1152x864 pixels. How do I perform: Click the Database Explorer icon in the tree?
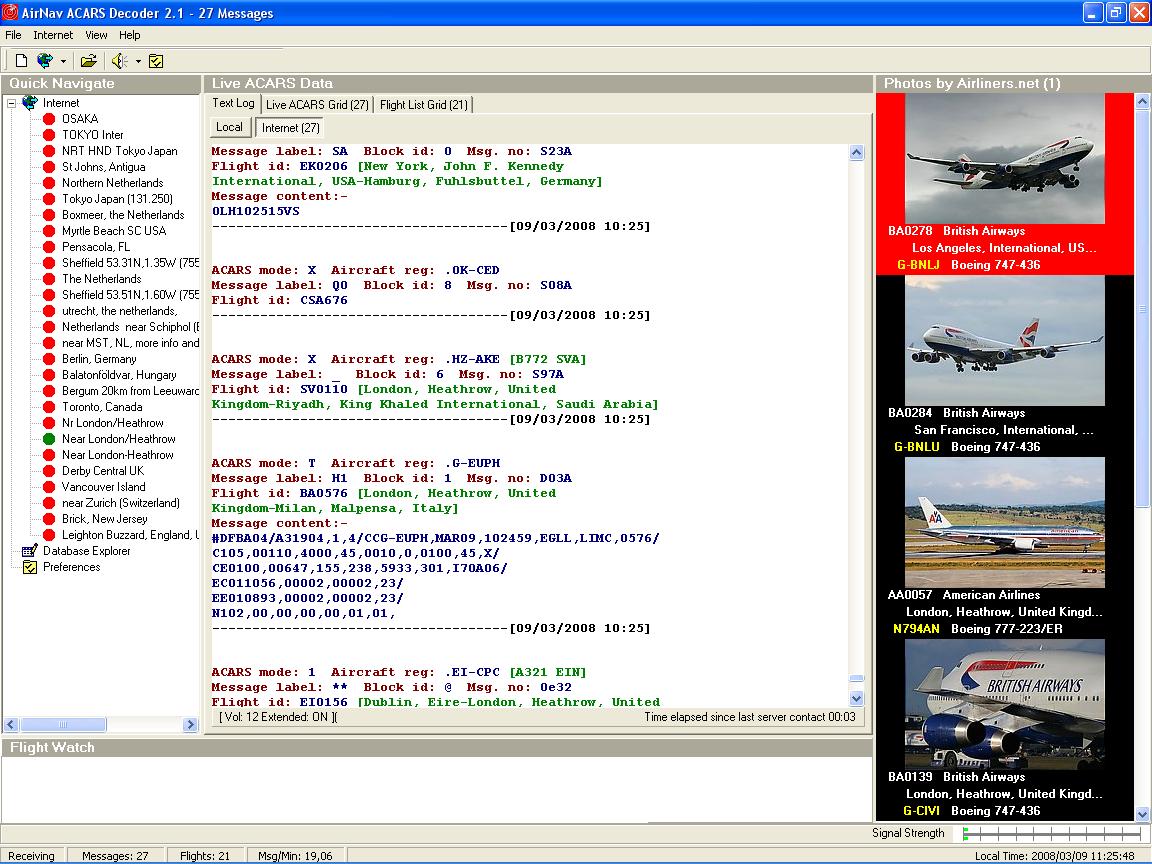pos(30,551)
